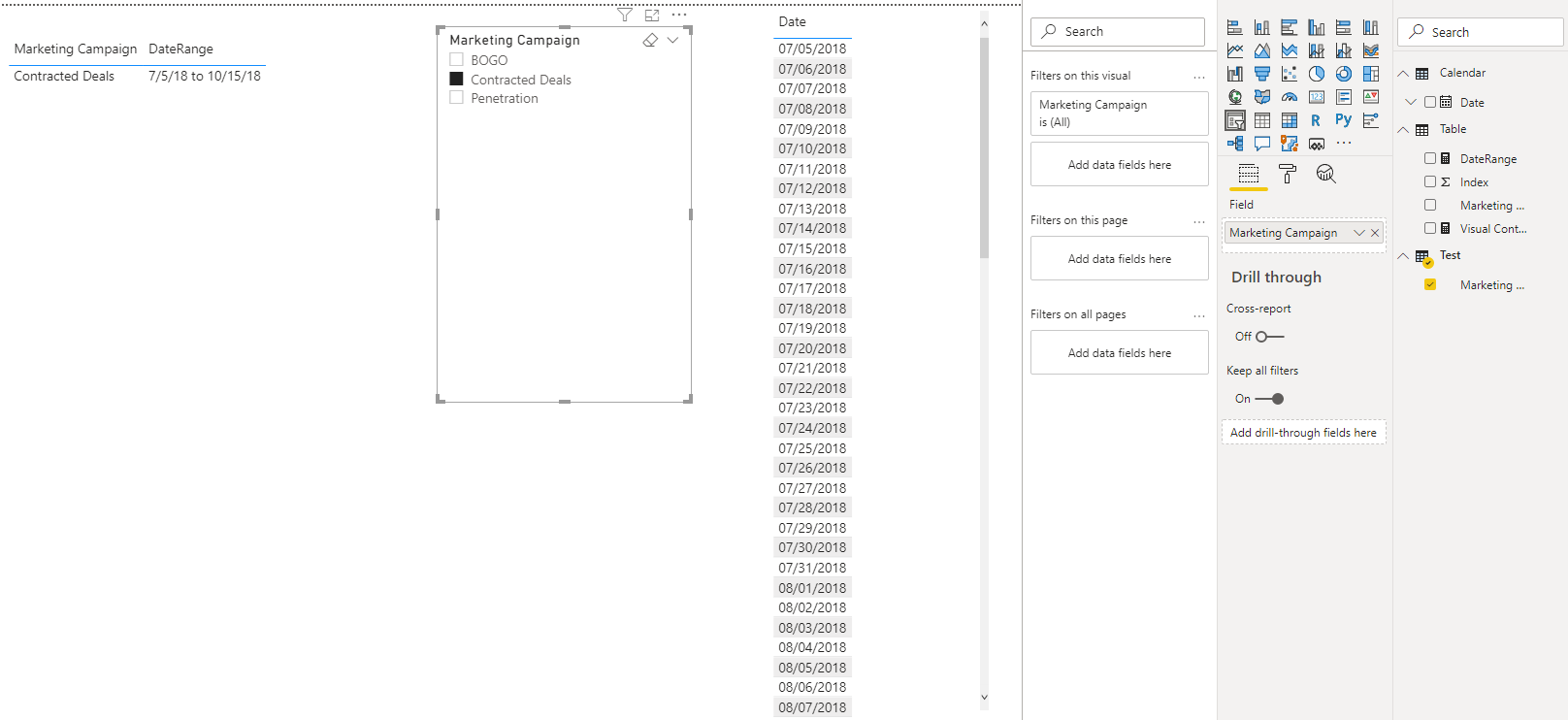1568x720 pixels.
Task: Focus the Filters pane Search box
Action: (1118, 32)
